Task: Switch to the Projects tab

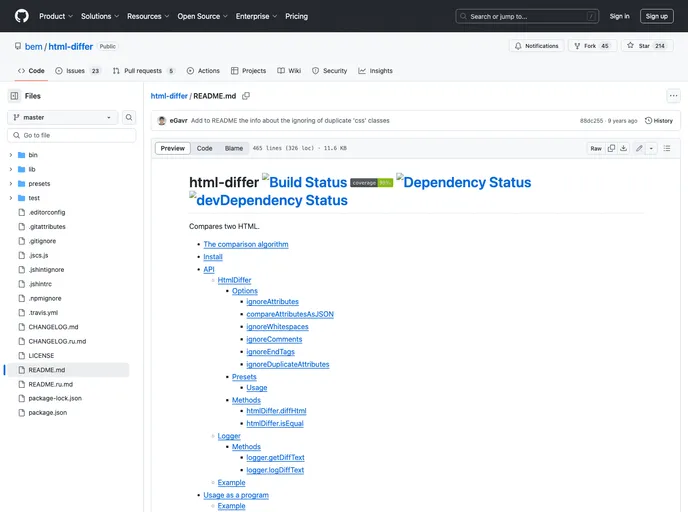Action: [x=248, y=71]
